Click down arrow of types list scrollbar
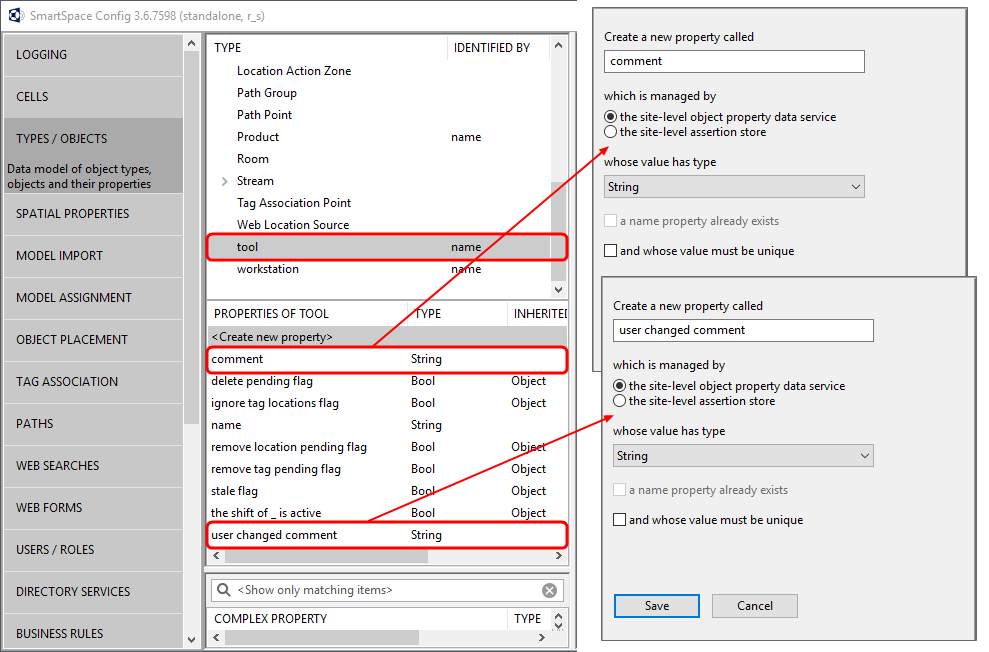Viewport: 989px width, 652px height. coord(558,289)
